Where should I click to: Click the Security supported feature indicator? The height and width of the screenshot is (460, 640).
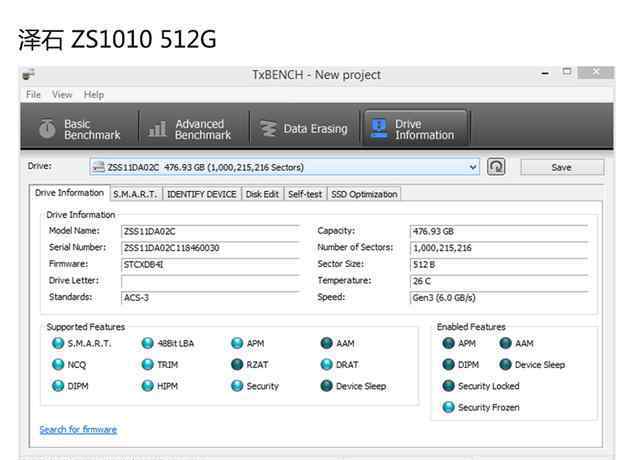[x=237, y=386]
